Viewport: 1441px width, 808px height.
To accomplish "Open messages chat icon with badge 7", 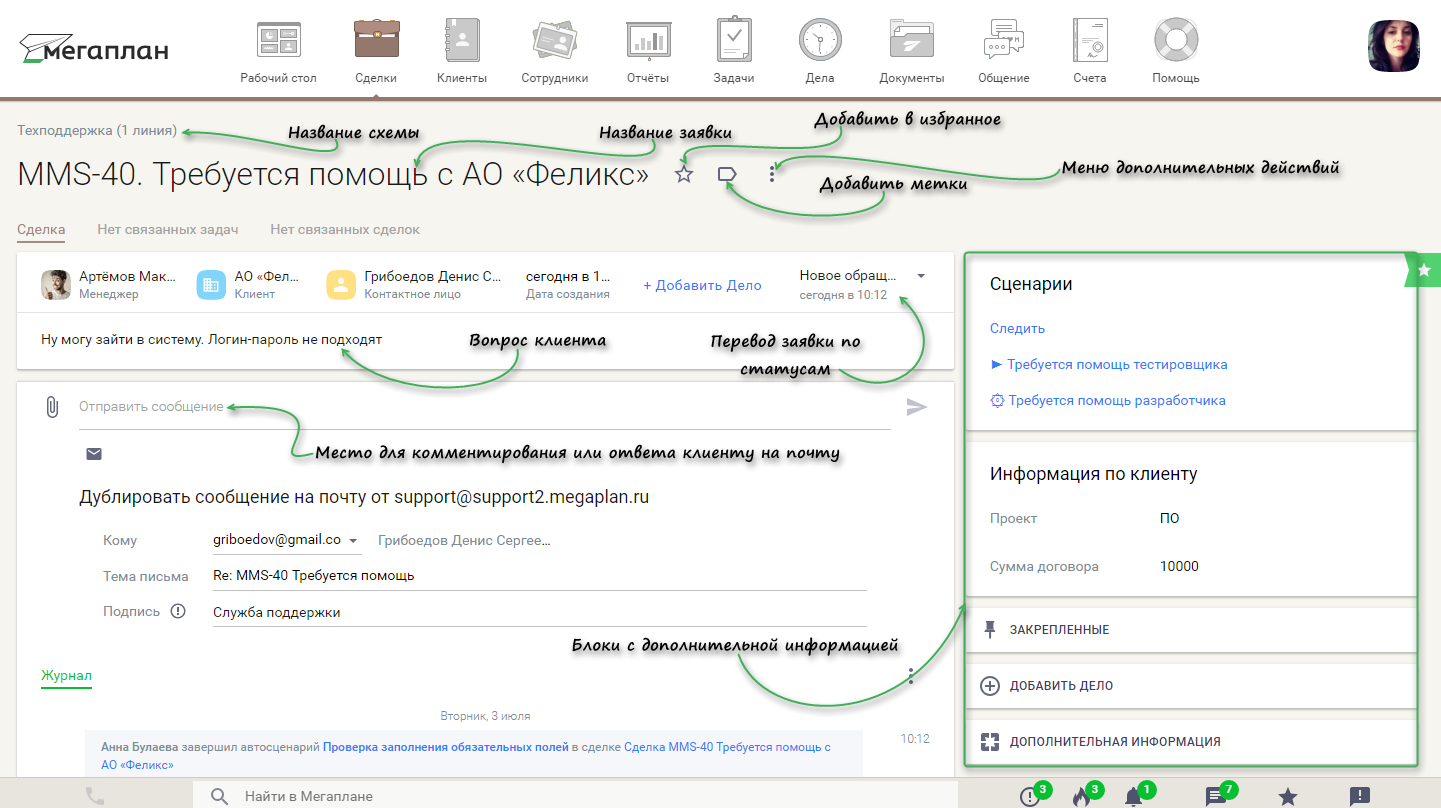I will 1215,796.
